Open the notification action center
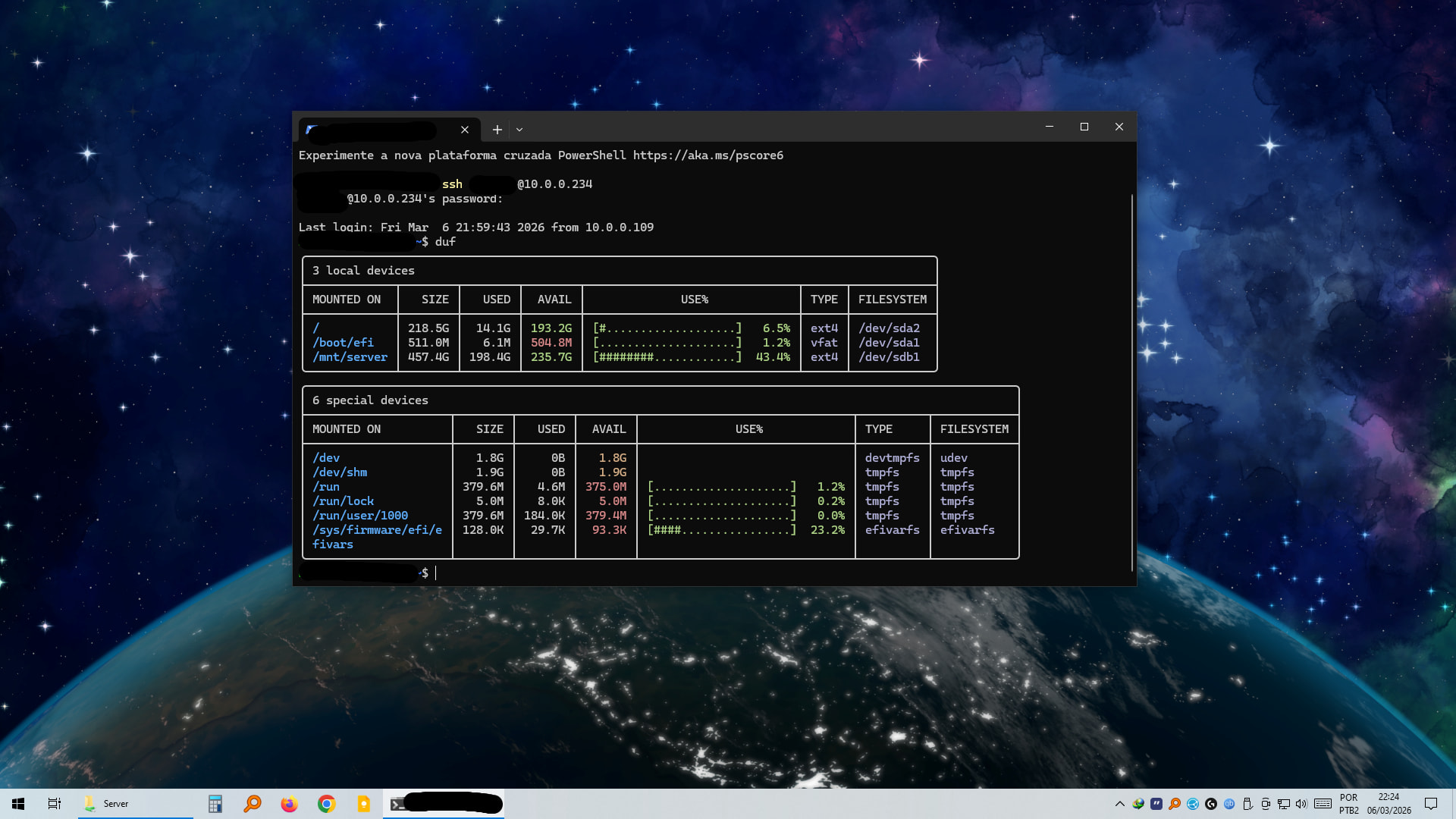This screenshot has width=1456, height=819. pyautogui.click(x=1431, y=804)
